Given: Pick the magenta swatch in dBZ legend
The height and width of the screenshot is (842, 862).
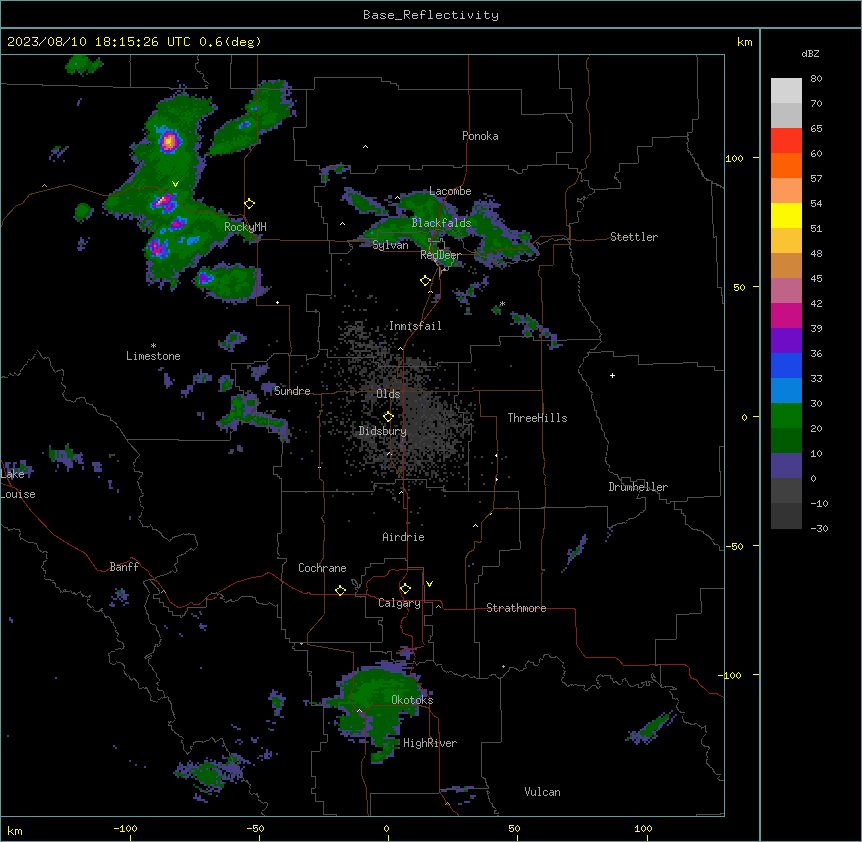Looking at the screenshot, I should point(786,315).
